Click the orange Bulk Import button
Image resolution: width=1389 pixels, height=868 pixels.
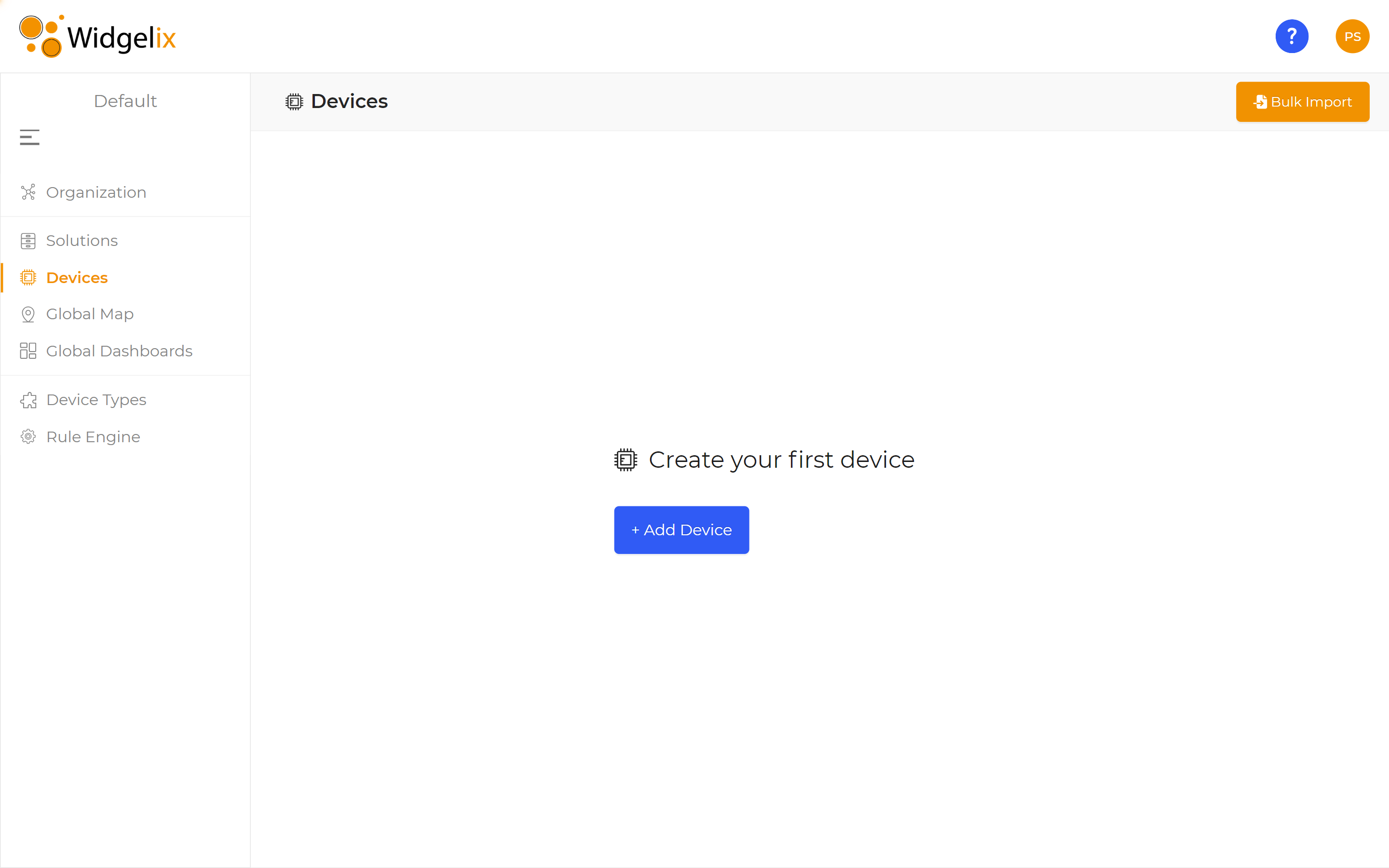1302,102
